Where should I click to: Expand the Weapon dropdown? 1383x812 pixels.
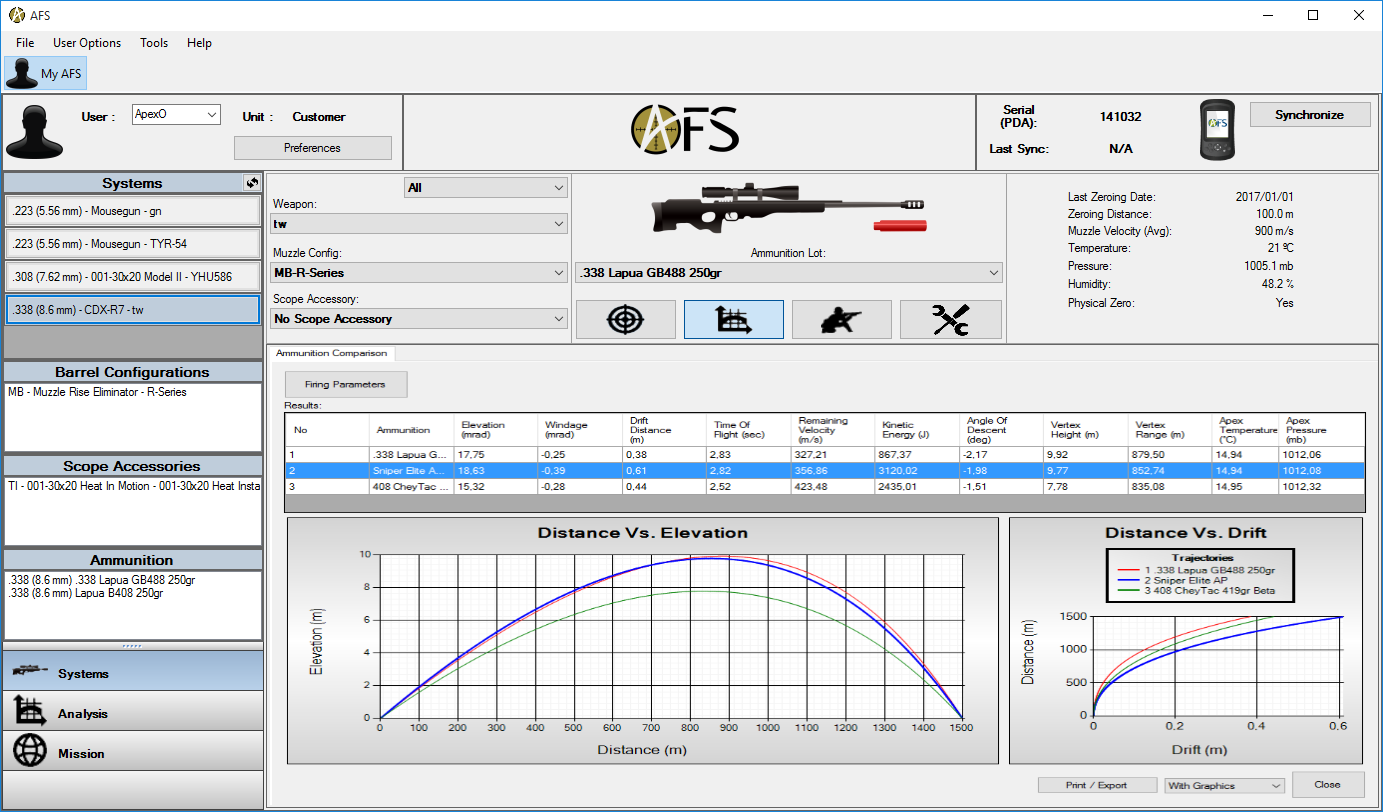419,224
